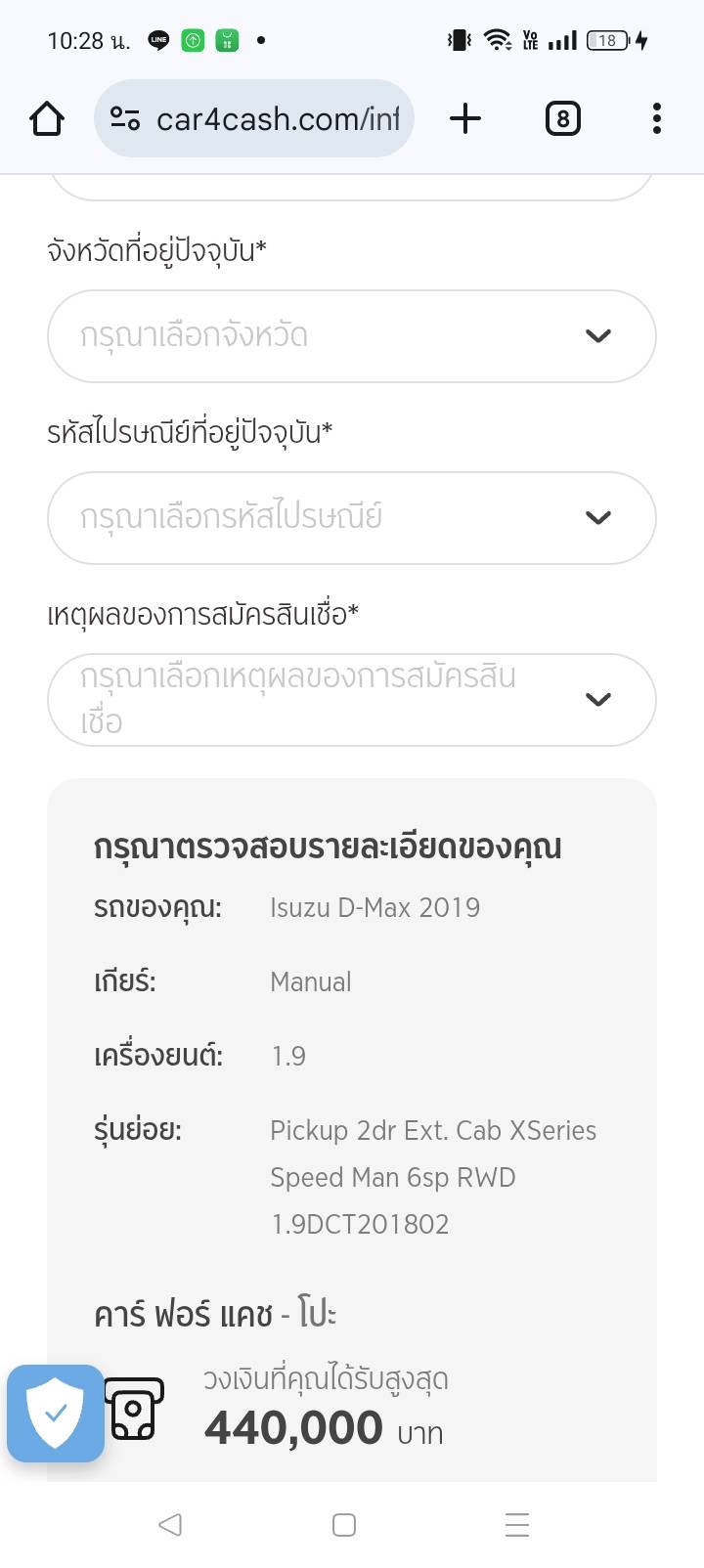Tap the blue shield security badge
This screenshot has width=704, height=1568.
56,1414
